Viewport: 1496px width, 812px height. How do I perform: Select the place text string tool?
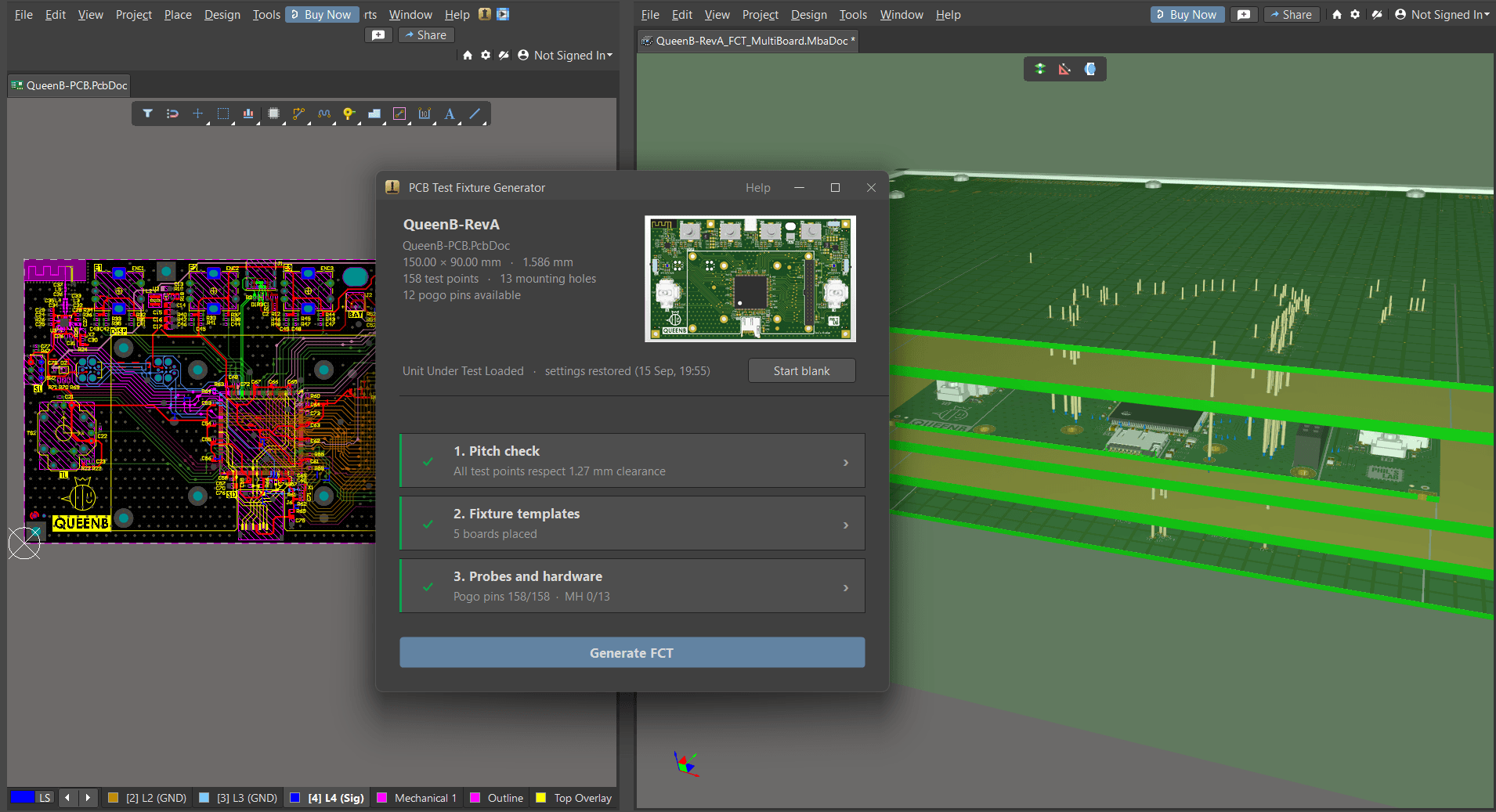coord(450,114)
